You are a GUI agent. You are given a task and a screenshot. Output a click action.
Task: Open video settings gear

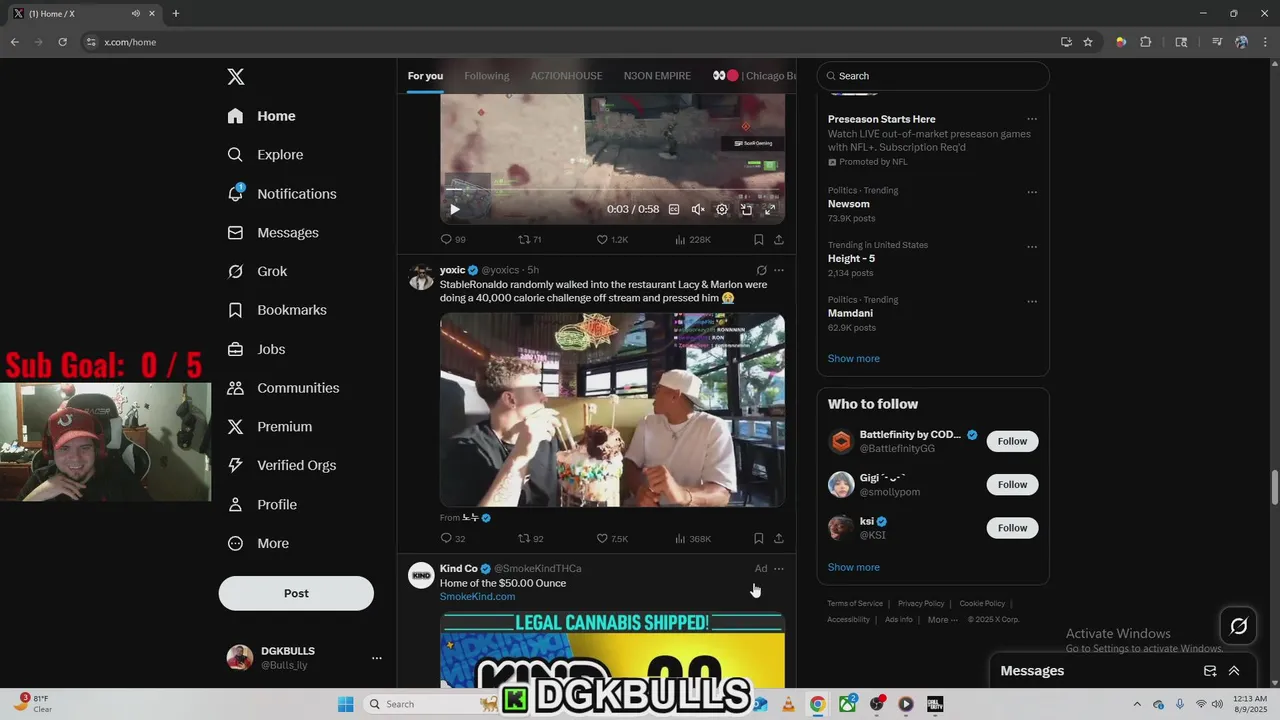pos(722,209)
